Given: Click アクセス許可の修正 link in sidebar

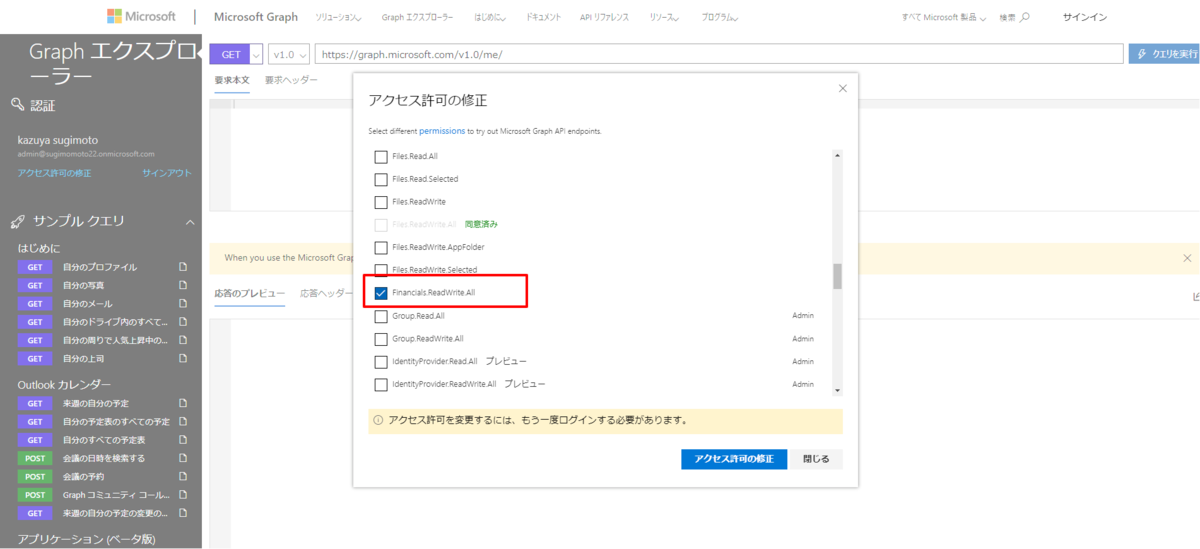Looking at the screenshot, I should click(54, 173).
